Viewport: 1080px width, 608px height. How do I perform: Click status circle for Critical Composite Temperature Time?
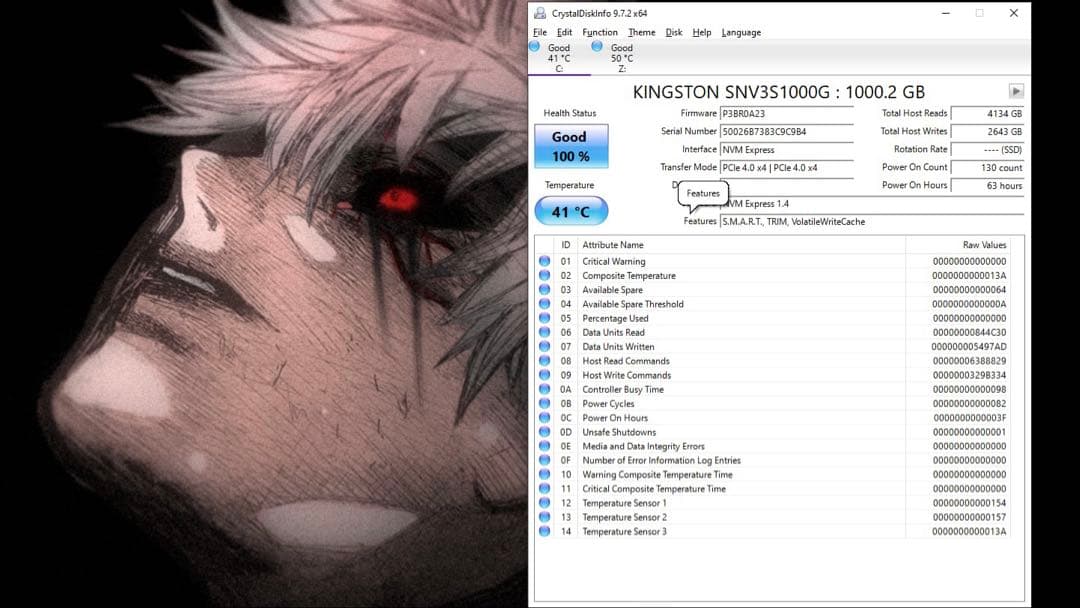pyautogui.click(x=544, y=489)
